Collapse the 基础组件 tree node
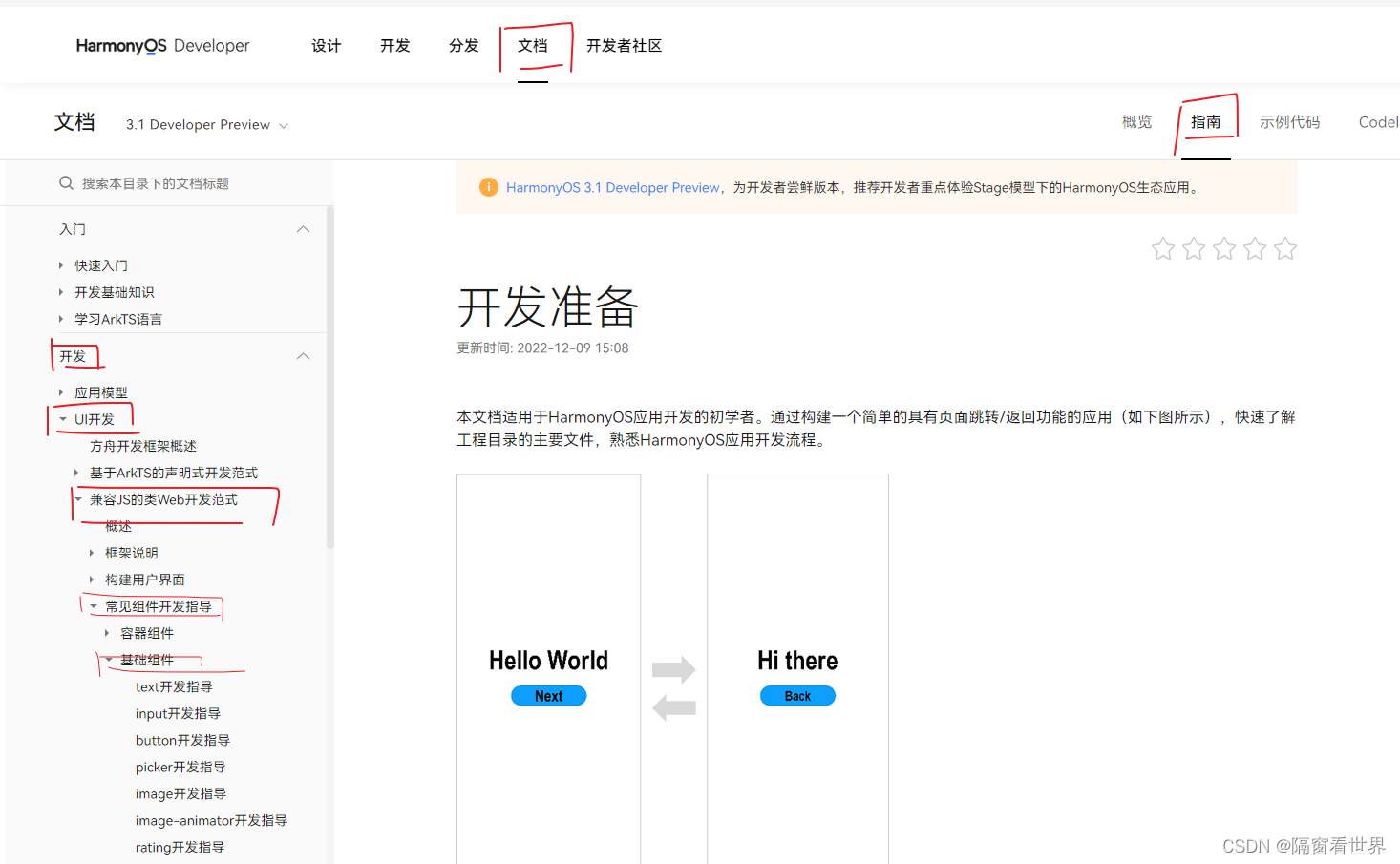 point(109,660)
